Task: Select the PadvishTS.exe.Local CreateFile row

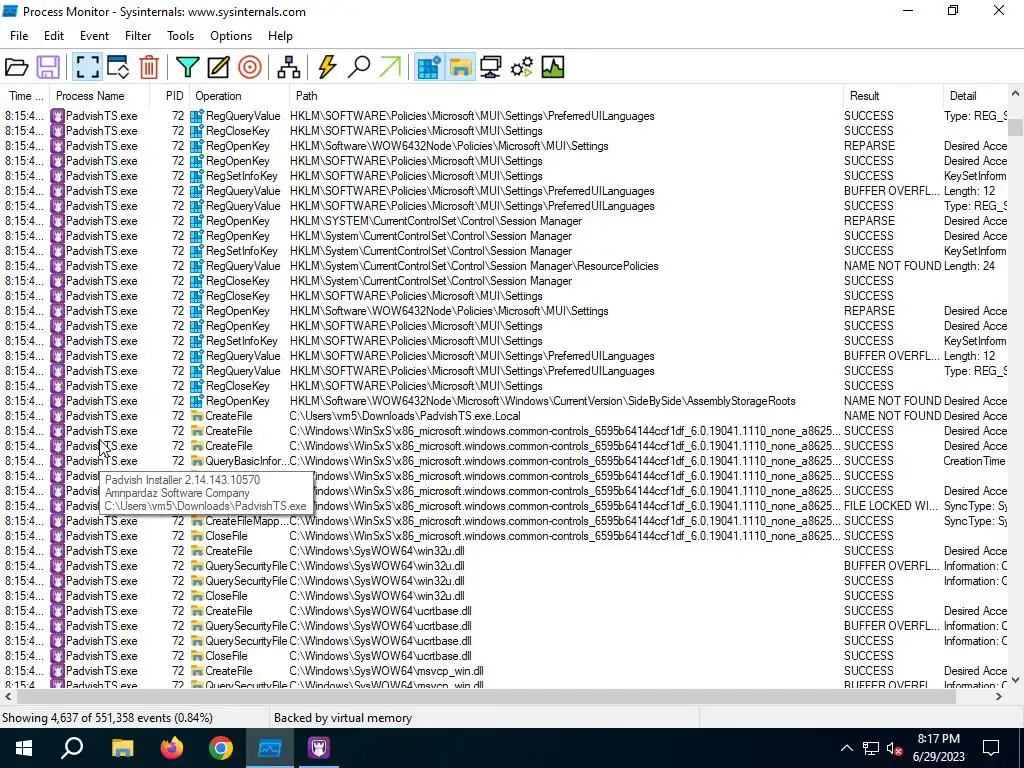Action: (x=504, y=416)
